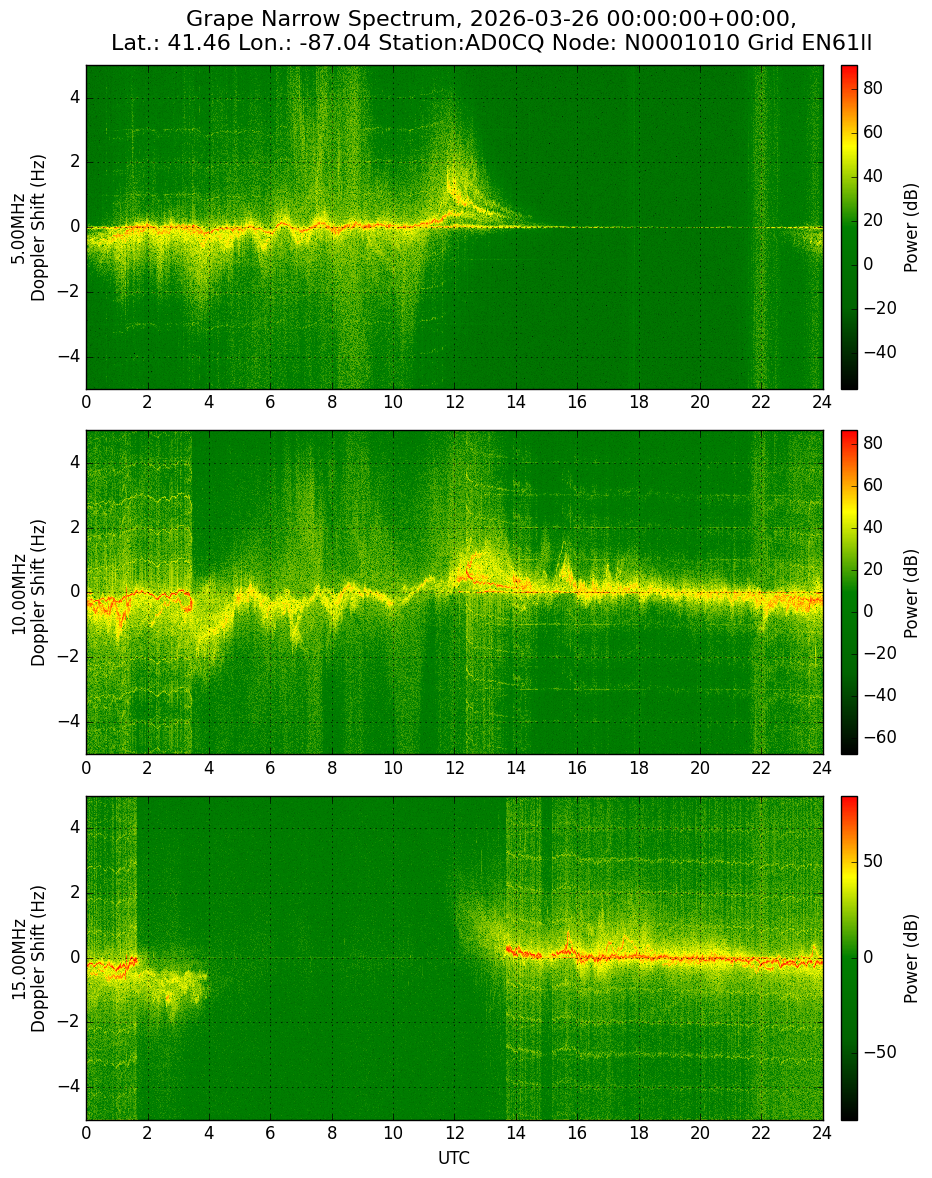
Task: Click the Power (dB) label beside the top colorbar
Action: [911, 227]
